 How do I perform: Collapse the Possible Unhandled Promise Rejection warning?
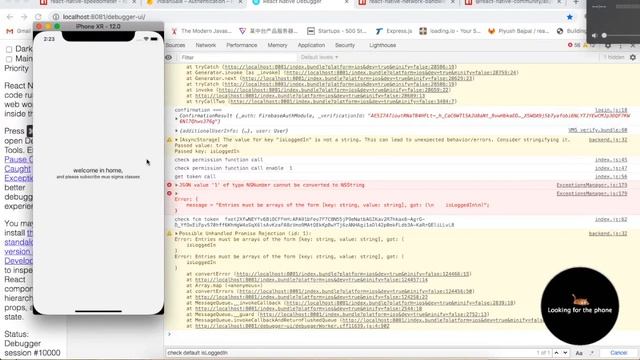(x=176, y=233)
